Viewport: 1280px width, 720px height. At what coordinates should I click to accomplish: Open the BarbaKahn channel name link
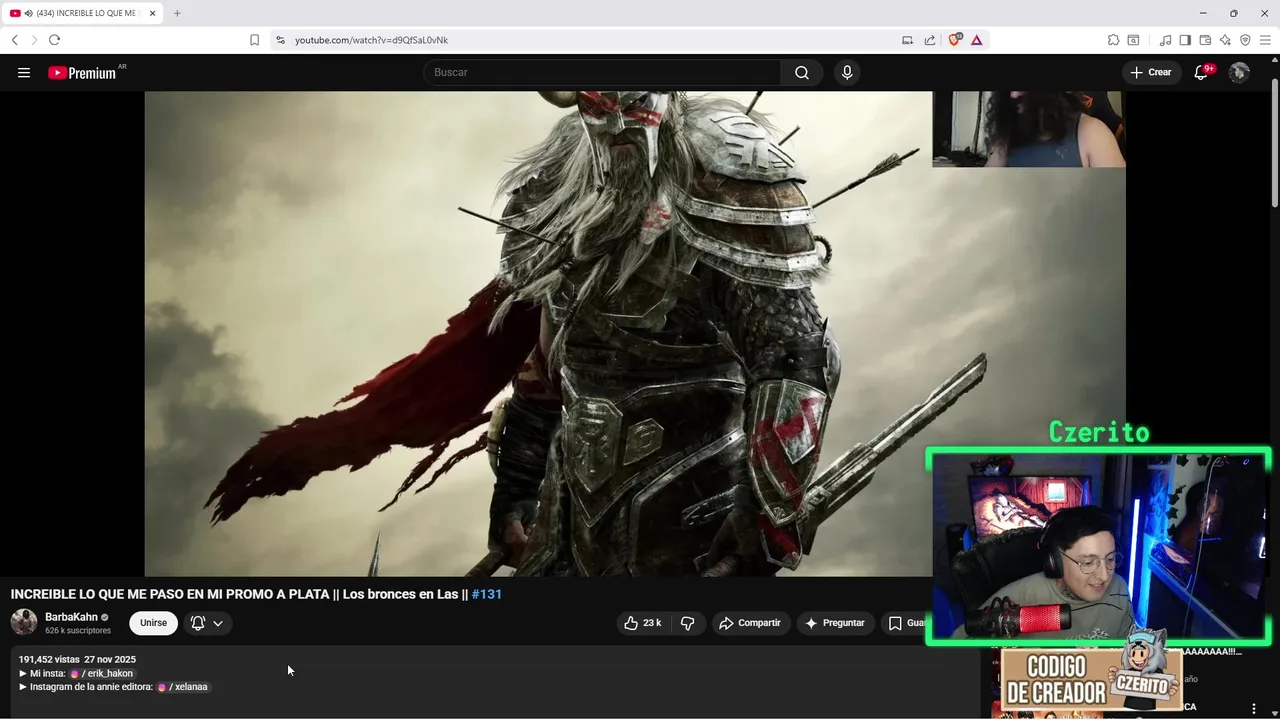pos(71,617)
